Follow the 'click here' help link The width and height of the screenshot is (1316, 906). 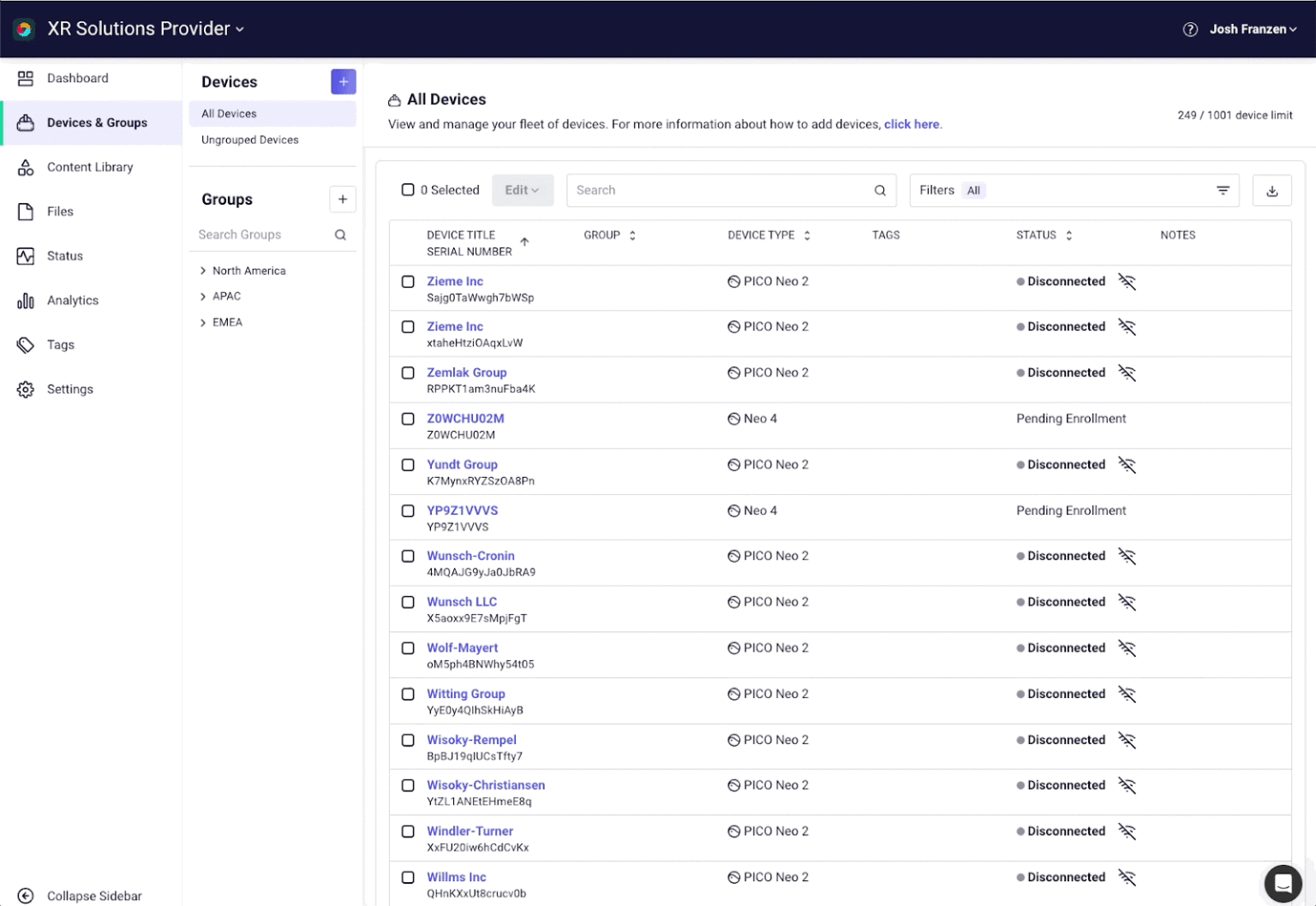click(911, 124)
